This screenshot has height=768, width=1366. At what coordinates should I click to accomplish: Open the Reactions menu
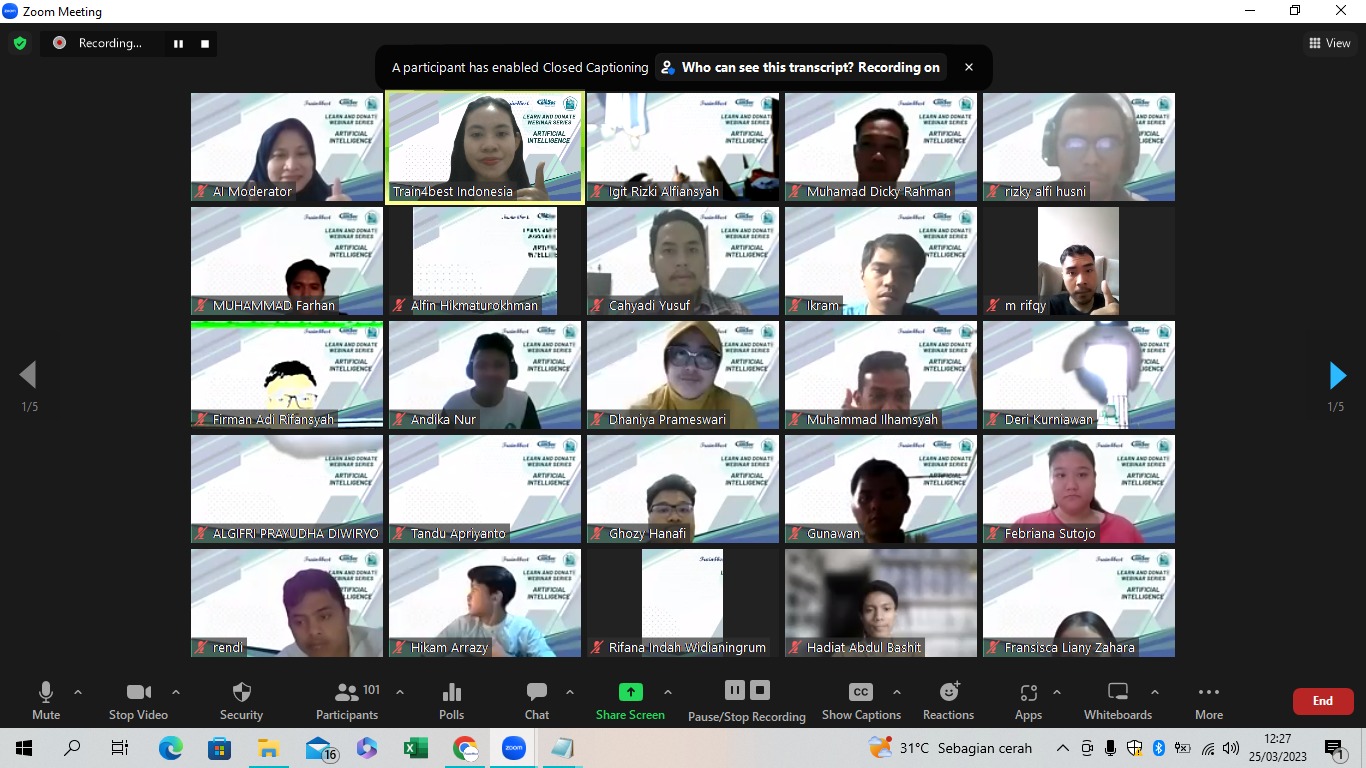point(948,700)
